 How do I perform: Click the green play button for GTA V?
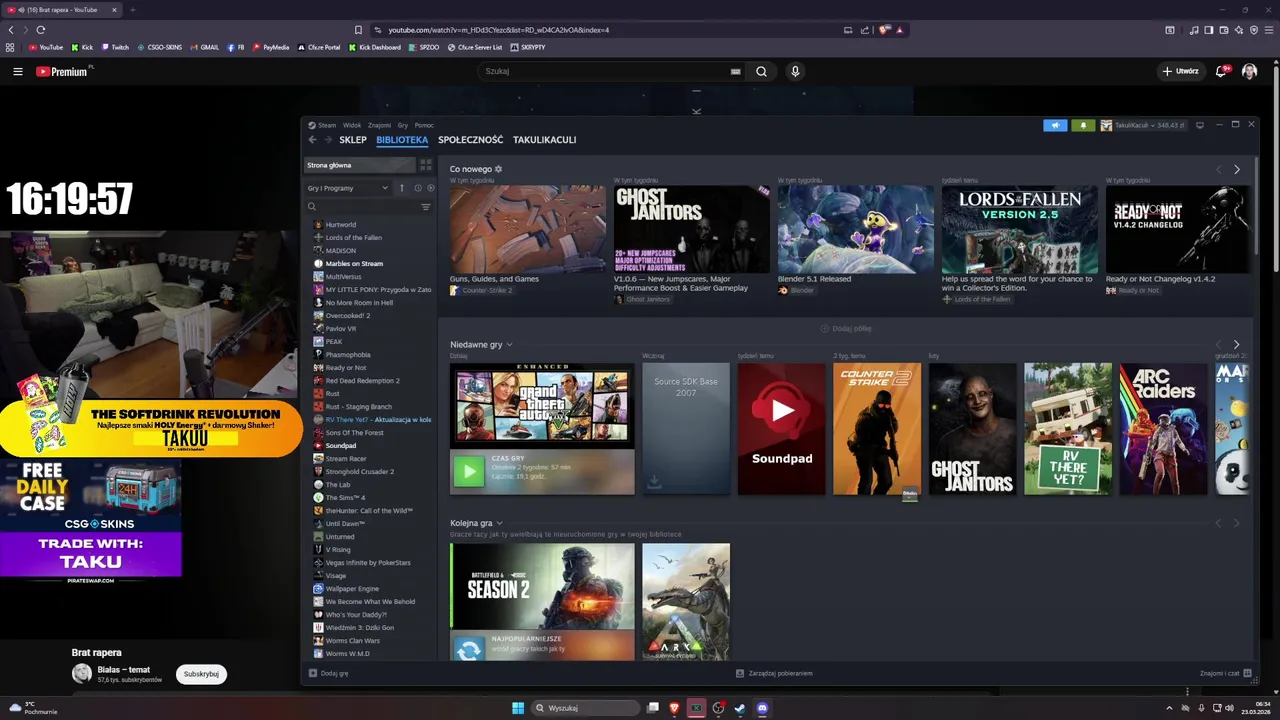pyautogui.click(x=468, y=472)
